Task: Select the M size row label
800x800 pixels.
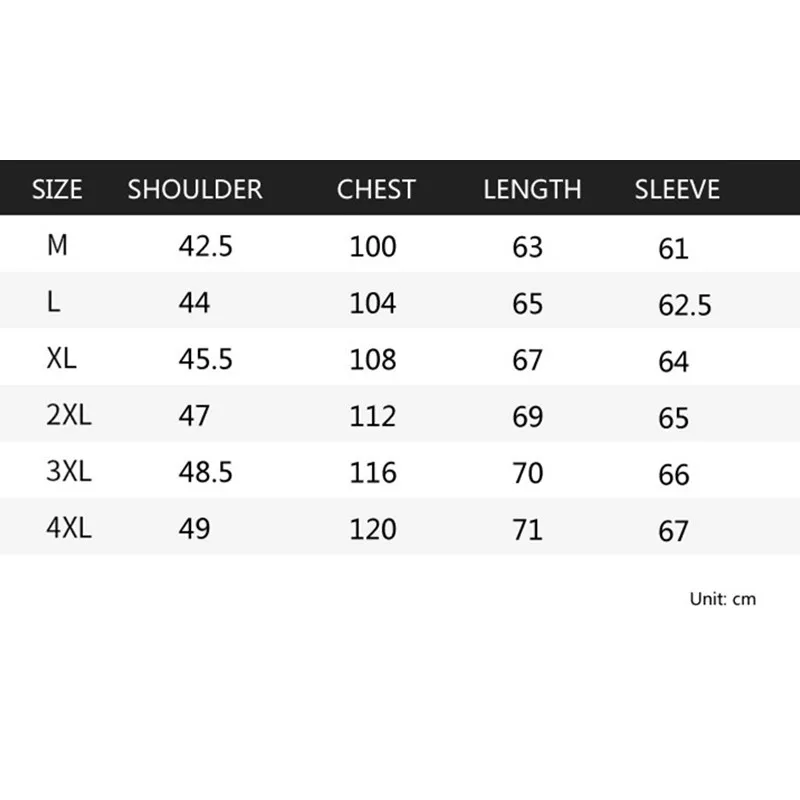Action: click(57, 245)
